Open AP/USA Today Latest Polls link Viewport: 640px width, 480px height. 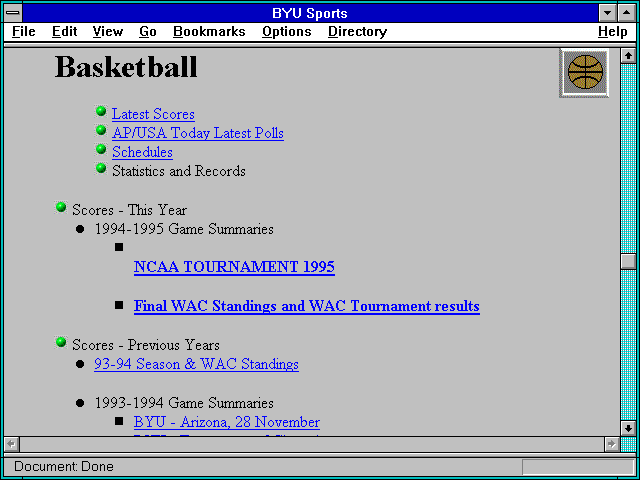pyautogui.click(x=198, y=133)
